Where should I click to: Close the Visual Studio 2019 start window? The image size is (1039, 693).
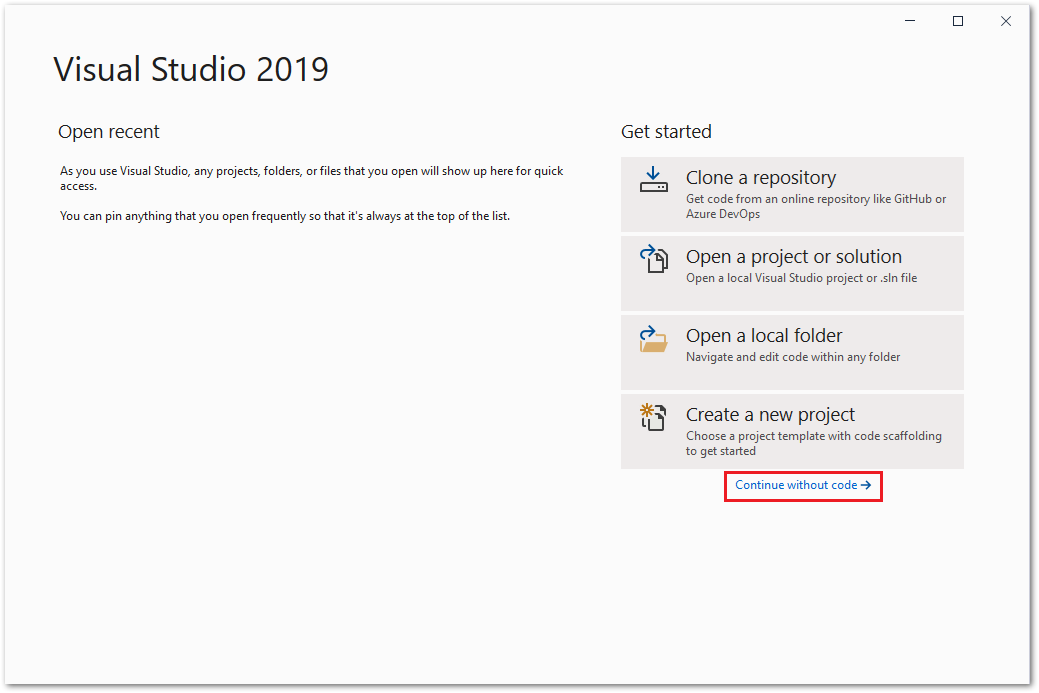[1005, 21]
